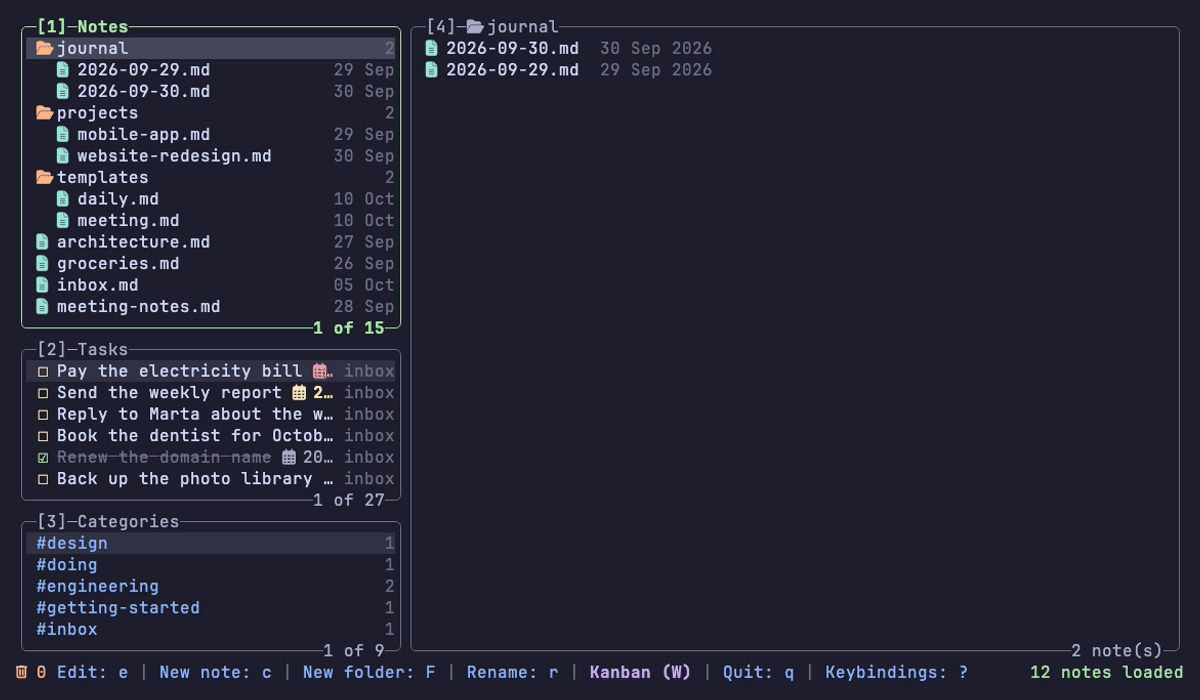Screen dimensions: 1200x700
Task: Uncheck the Renew the domain name task
Action: [x=43, y=457]
